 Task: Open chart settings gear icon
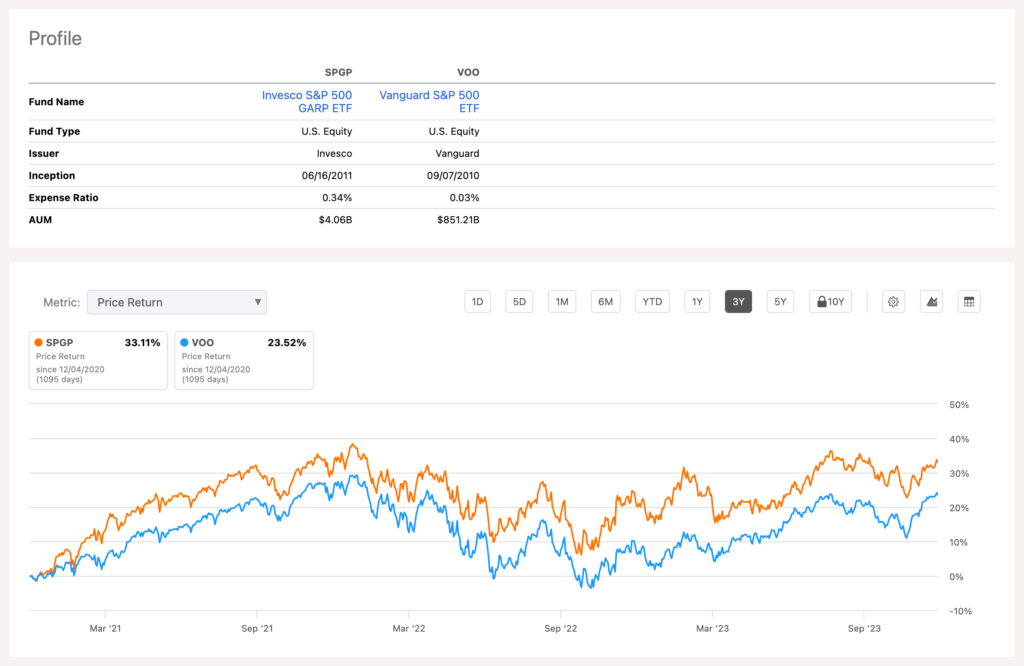pos(893,302)
